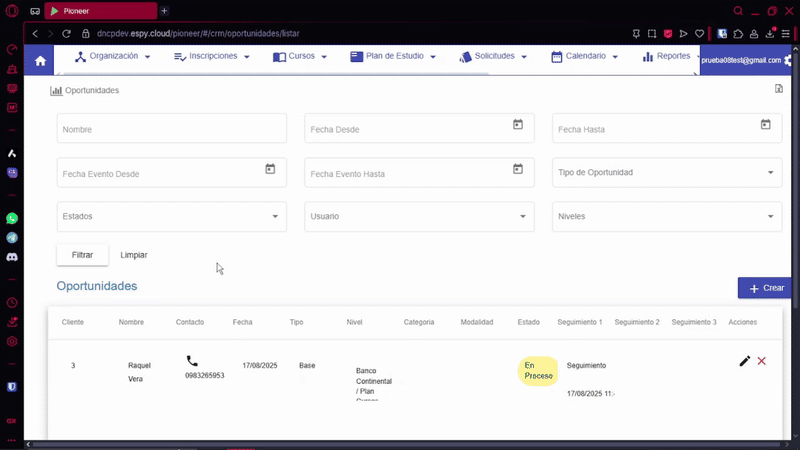Click the pencil edit icon for Raquel Vera

pyautogui.click(x=744, y=361)
